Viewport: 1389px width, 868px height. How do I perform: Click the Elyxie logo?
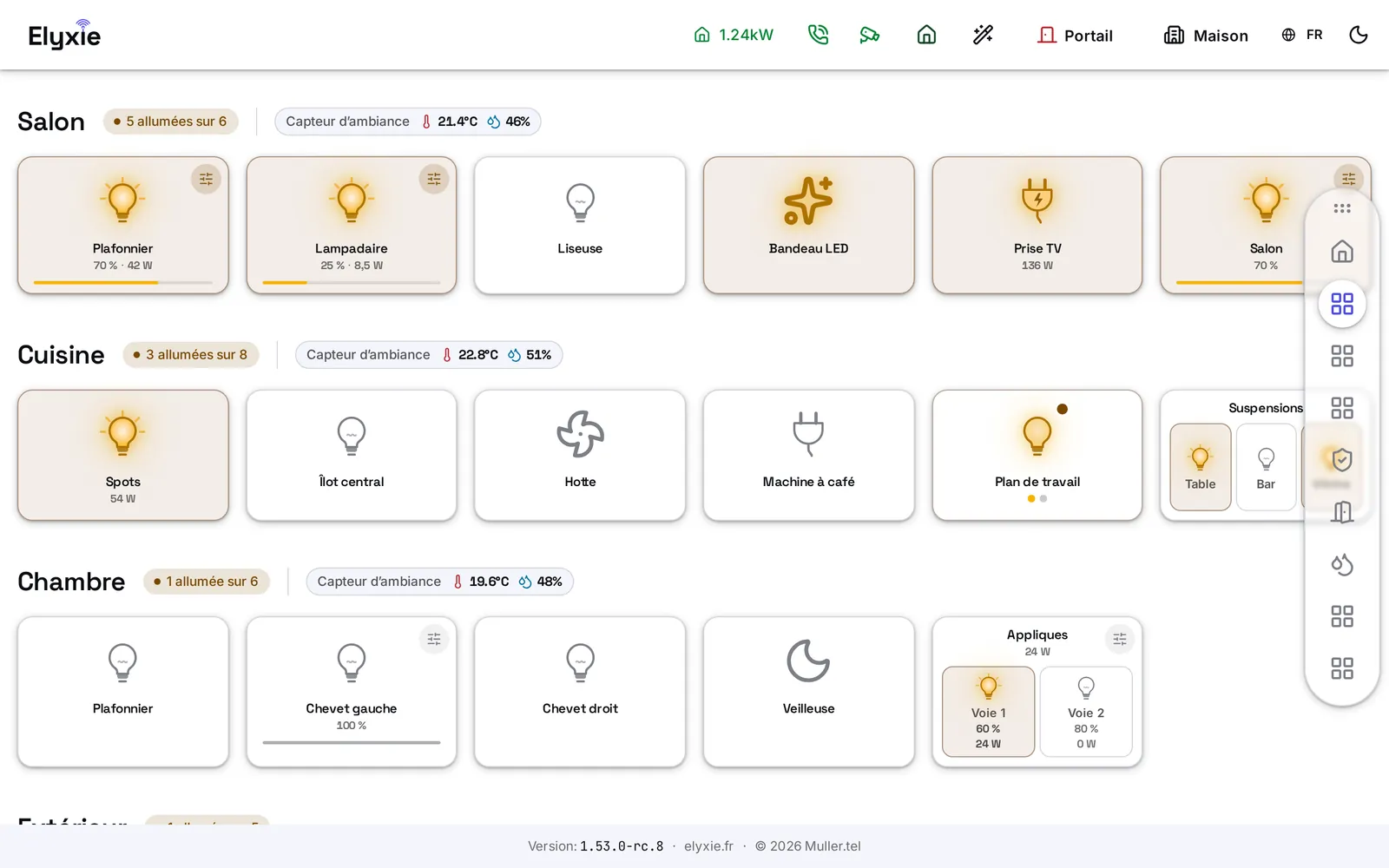coord(65,35)
